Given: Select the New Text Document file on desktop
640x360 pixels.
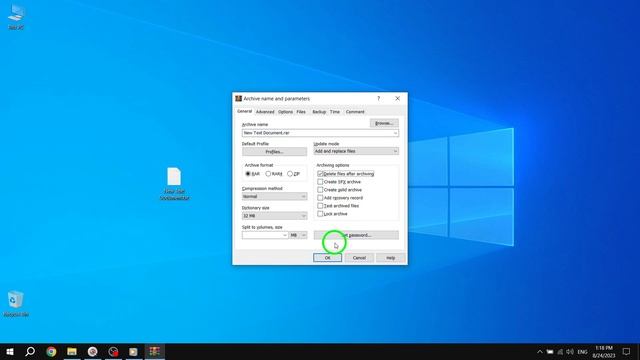Looking at the screenshot, I should [x=174, y=184].
